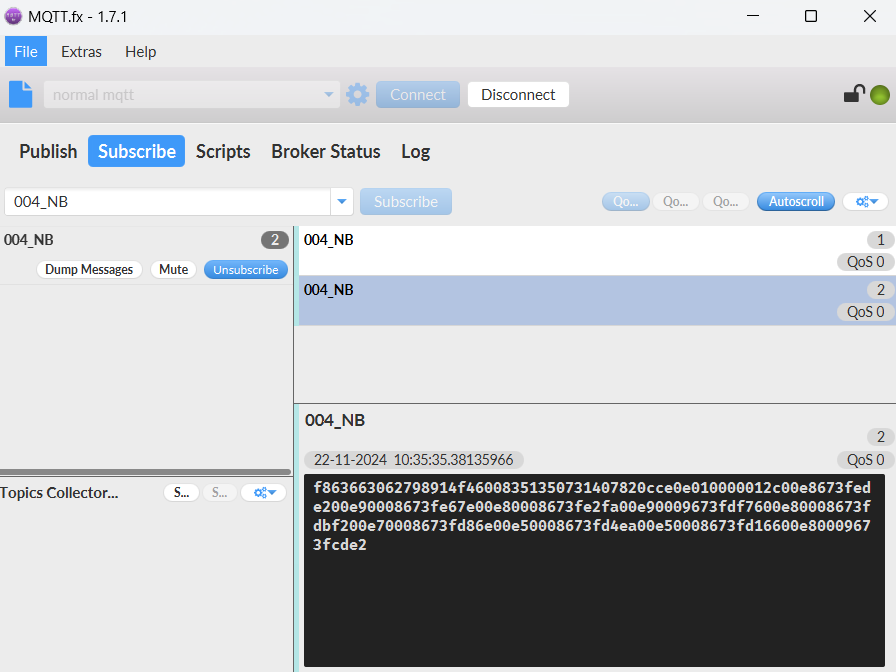
Task: Click Dump Messages for 004_NB
Action: [x=89, y=270]
